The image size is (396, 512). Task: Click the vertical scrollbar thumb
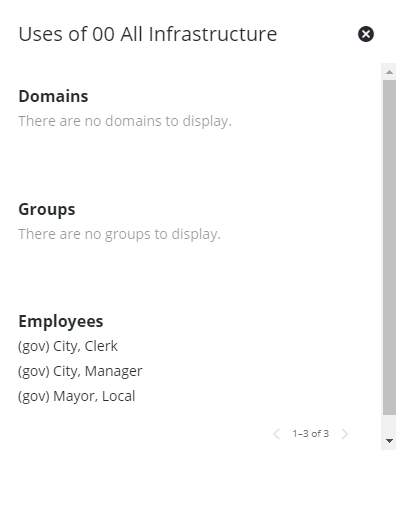point(389,247)
